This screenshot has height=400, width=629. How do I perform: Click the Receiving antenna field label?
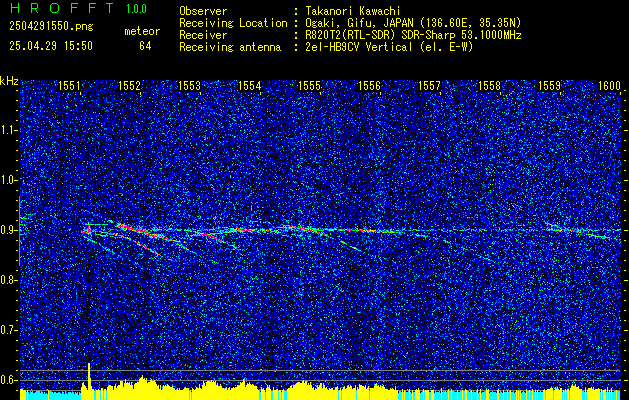[x=230, y=47]
